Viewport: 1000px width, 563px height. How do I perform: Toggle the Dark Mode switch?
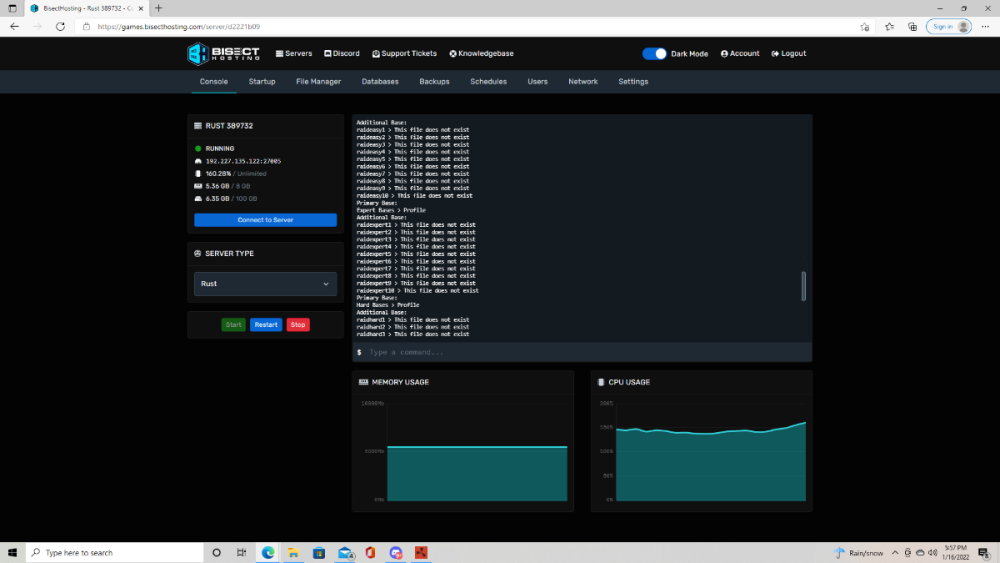tap(654, 54)
